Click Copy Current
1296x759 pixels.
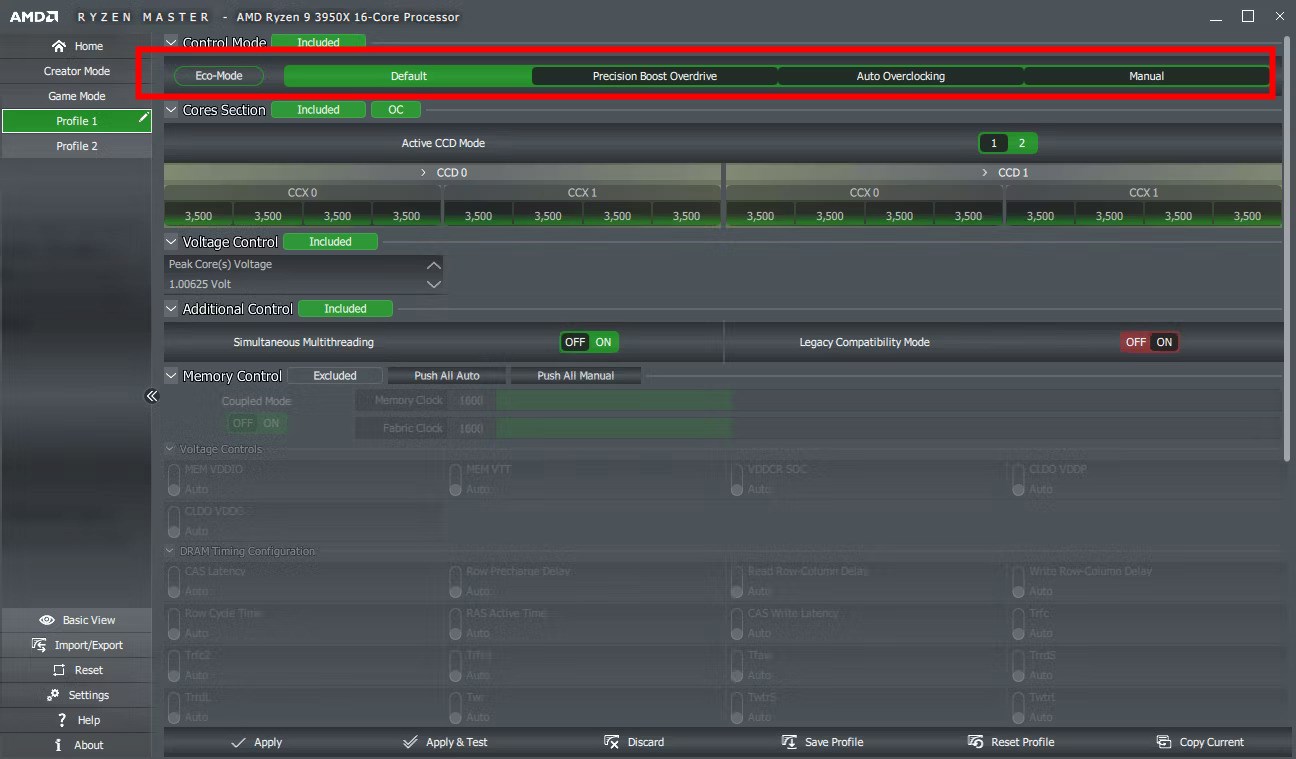[1200, 742]
